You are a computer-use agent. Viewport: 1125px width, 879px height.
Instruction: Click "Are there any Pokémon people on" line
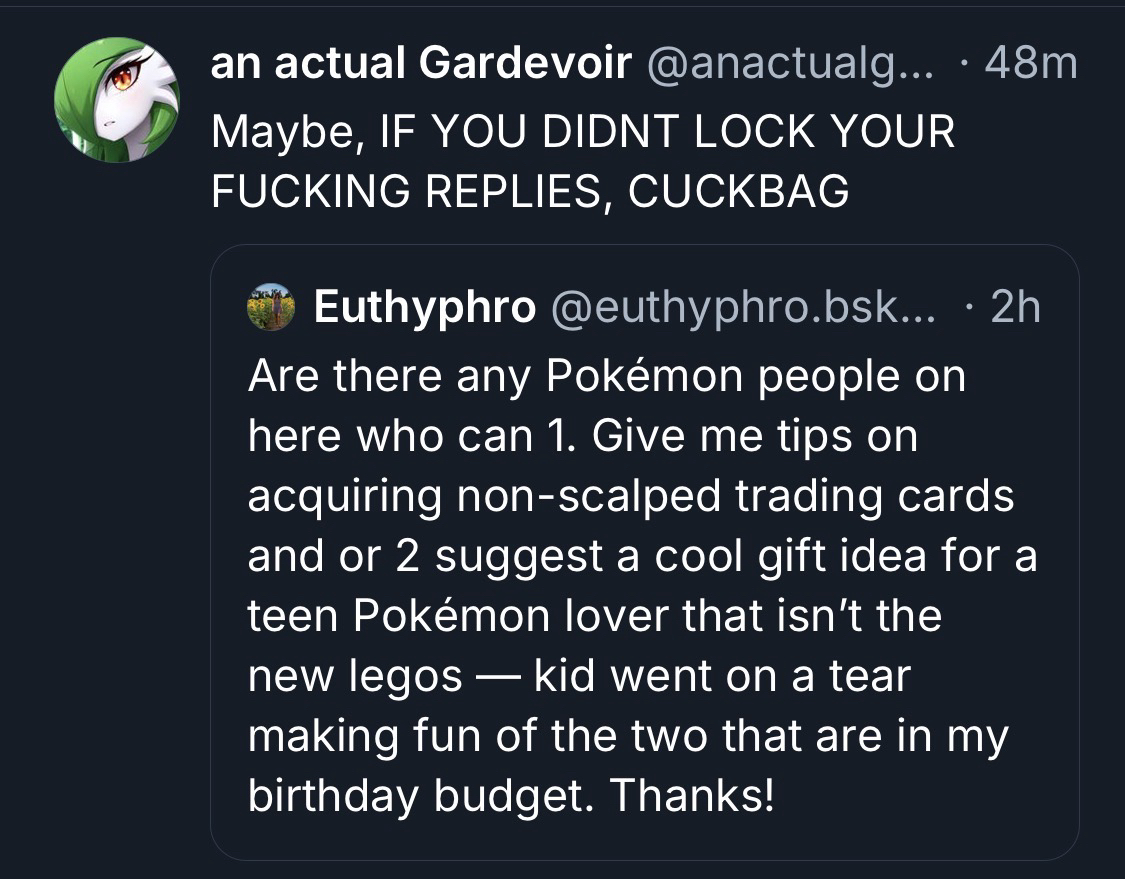pos(606,377)
